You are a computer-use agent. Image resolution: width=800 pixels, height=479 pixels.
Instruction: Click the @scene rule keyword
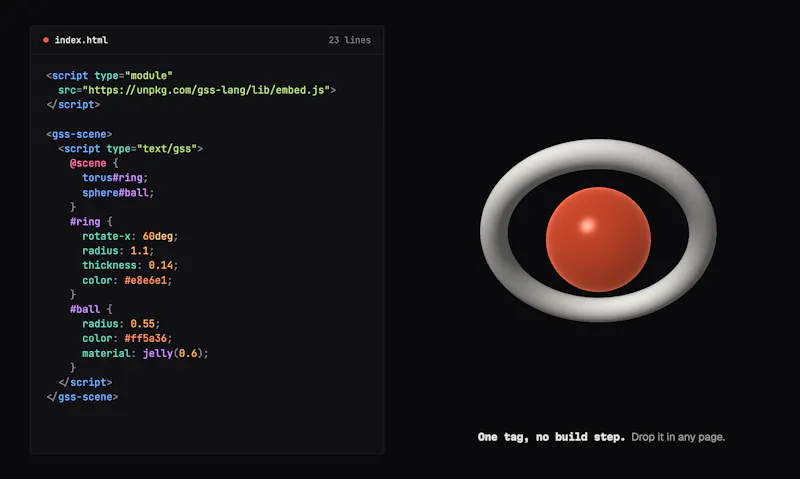tap(88, 163)
